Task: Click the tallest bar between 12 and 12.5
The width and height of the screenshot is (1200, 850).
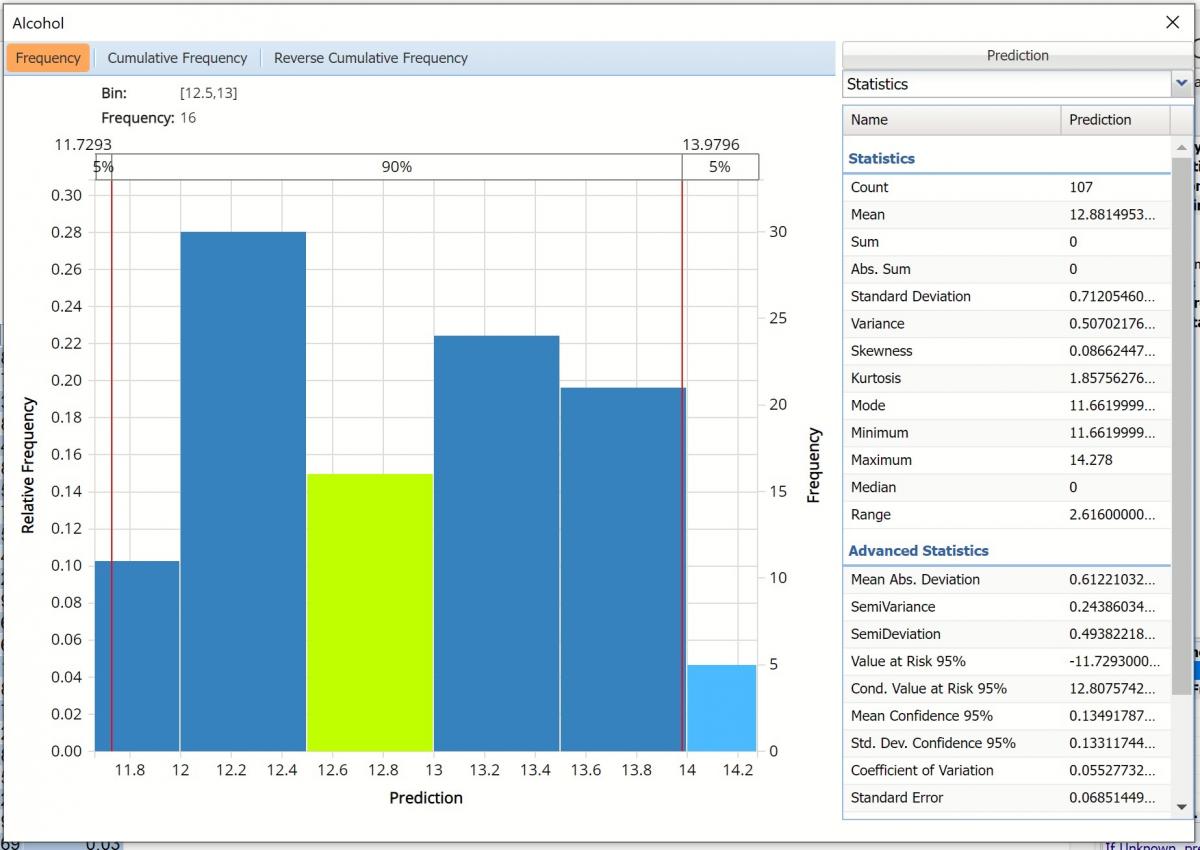Action: [x=243, y=490]
